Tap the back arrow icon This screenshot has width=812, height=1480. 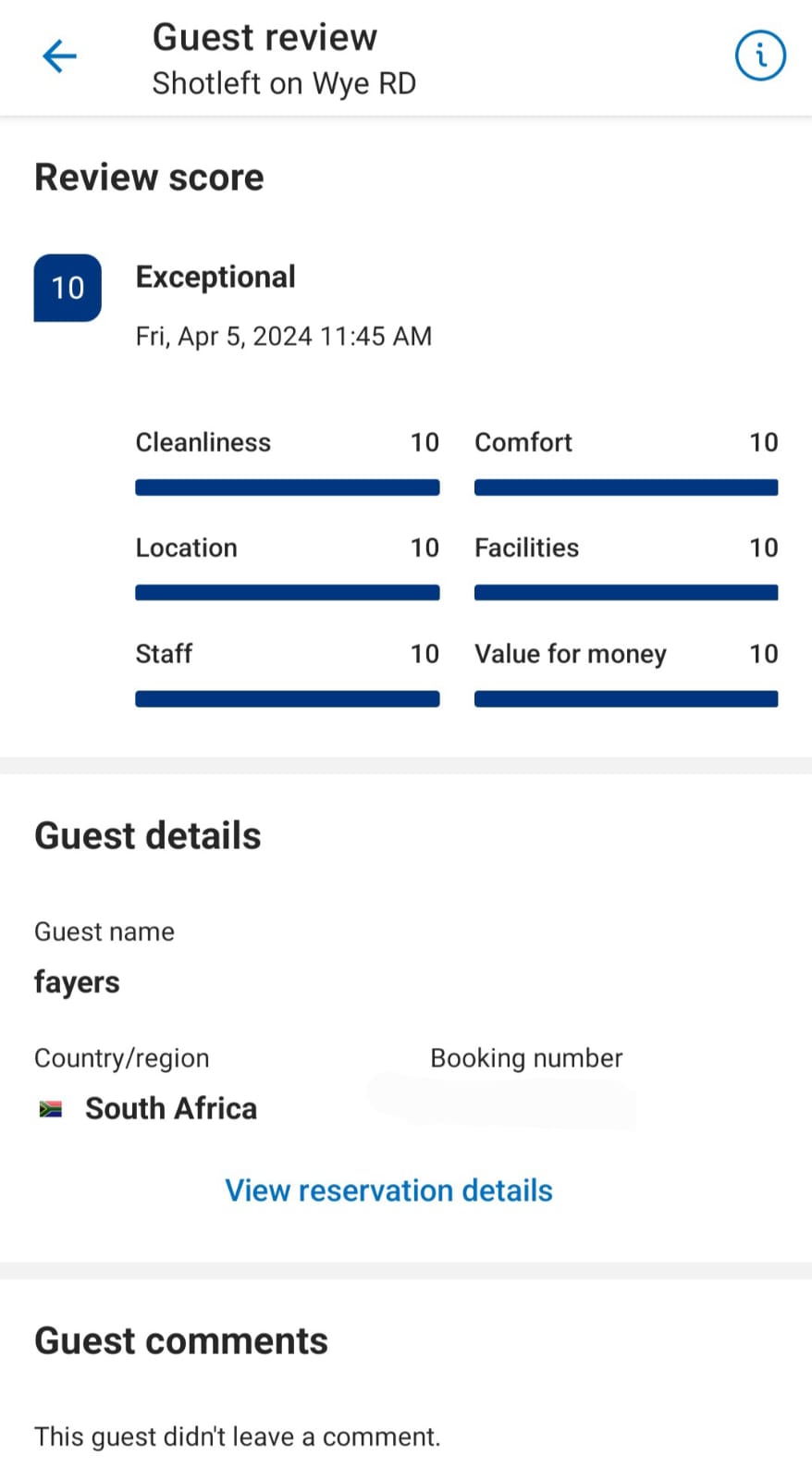point(59,56)
